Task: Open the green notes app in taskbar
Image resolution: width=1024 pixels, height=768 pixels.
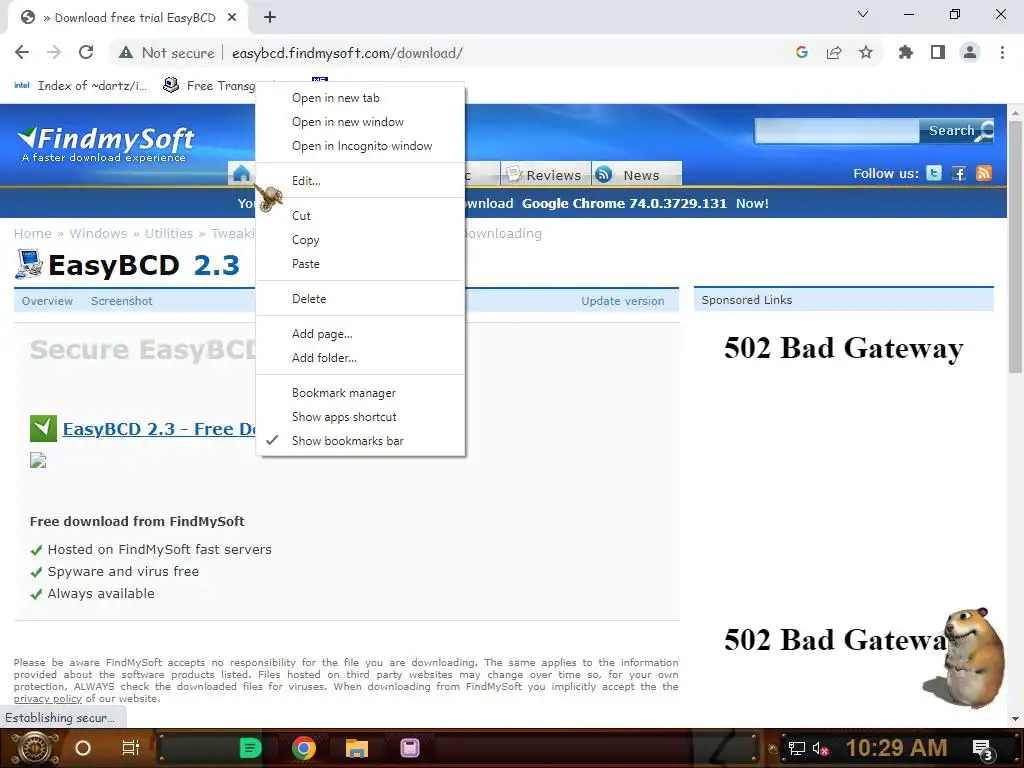Action: pos(251,748)
